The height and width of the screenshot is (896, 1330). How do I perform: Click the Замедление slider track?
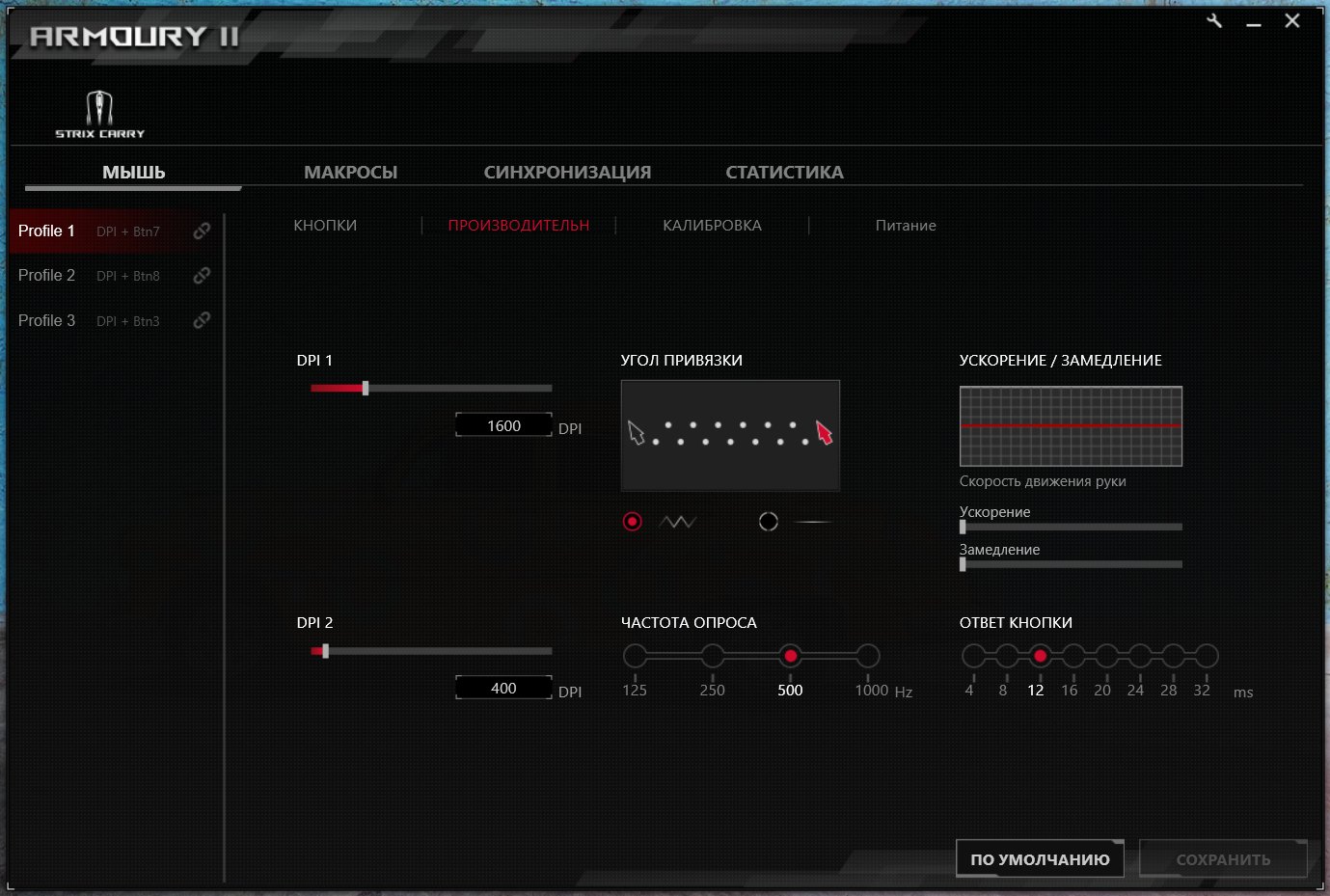coord(1071,564)
